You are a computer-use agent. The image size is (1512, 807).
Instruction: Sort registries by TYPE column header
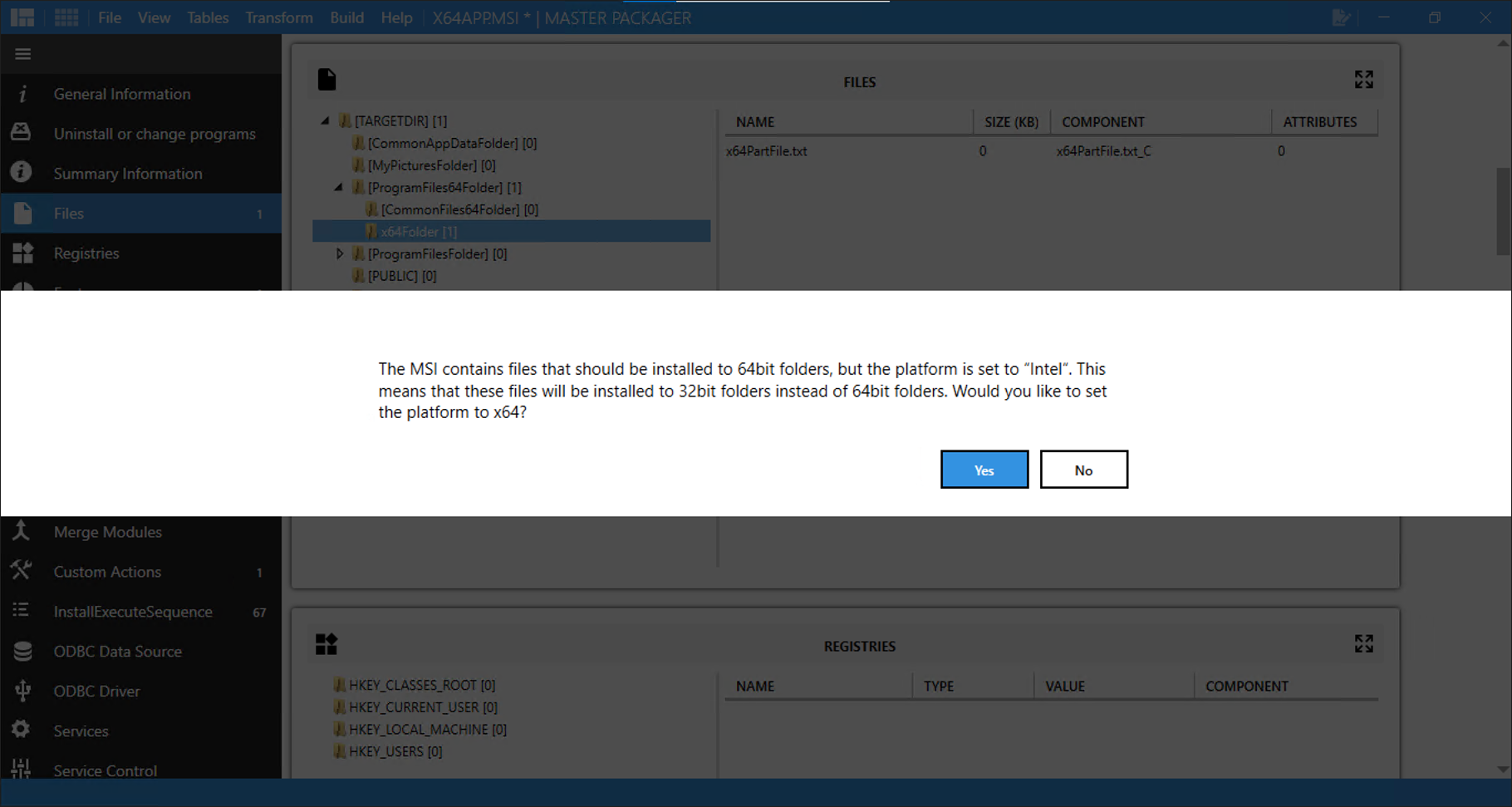coord(973,686)
